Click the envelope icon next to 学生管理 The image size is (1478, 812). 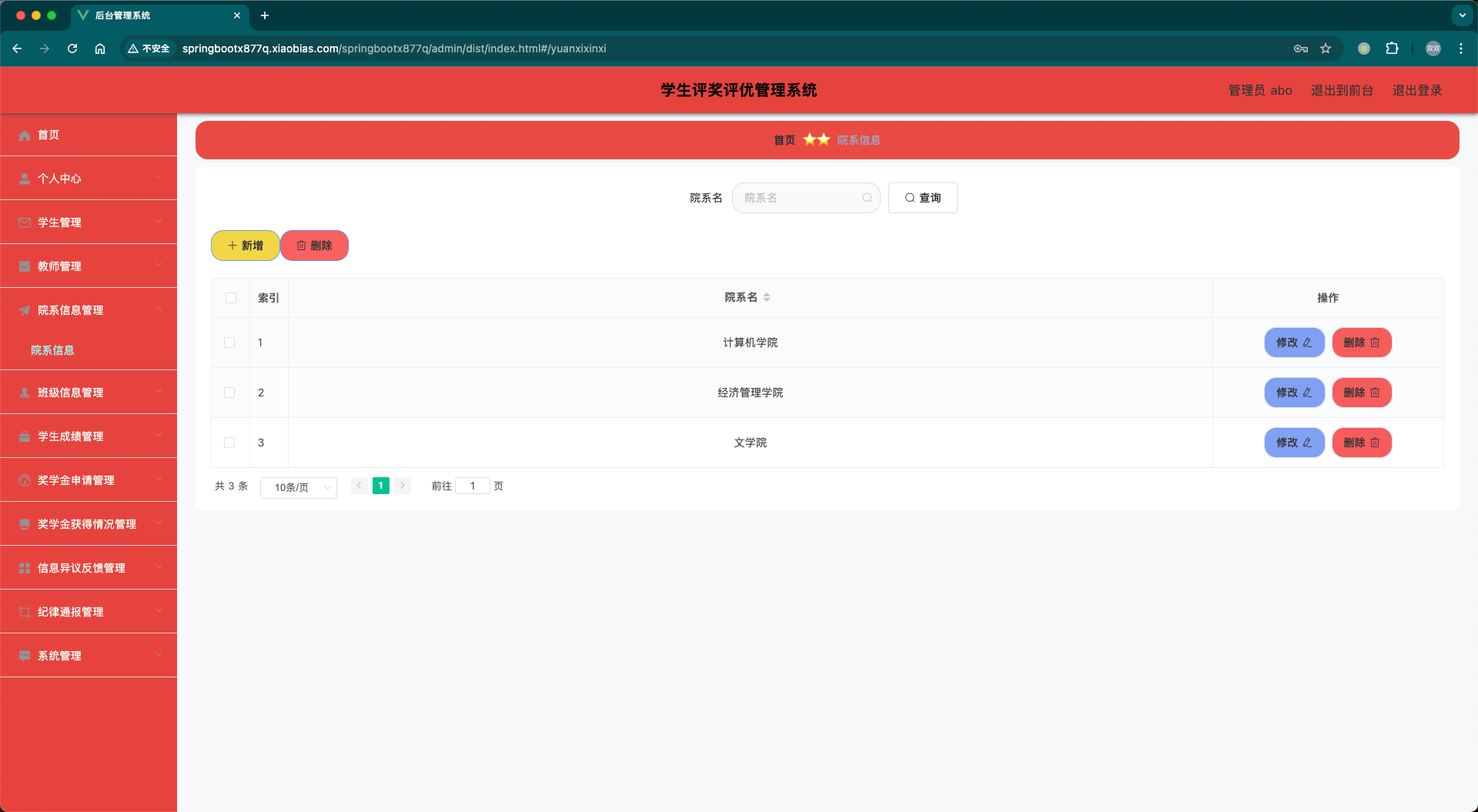(x=25, y=222)
